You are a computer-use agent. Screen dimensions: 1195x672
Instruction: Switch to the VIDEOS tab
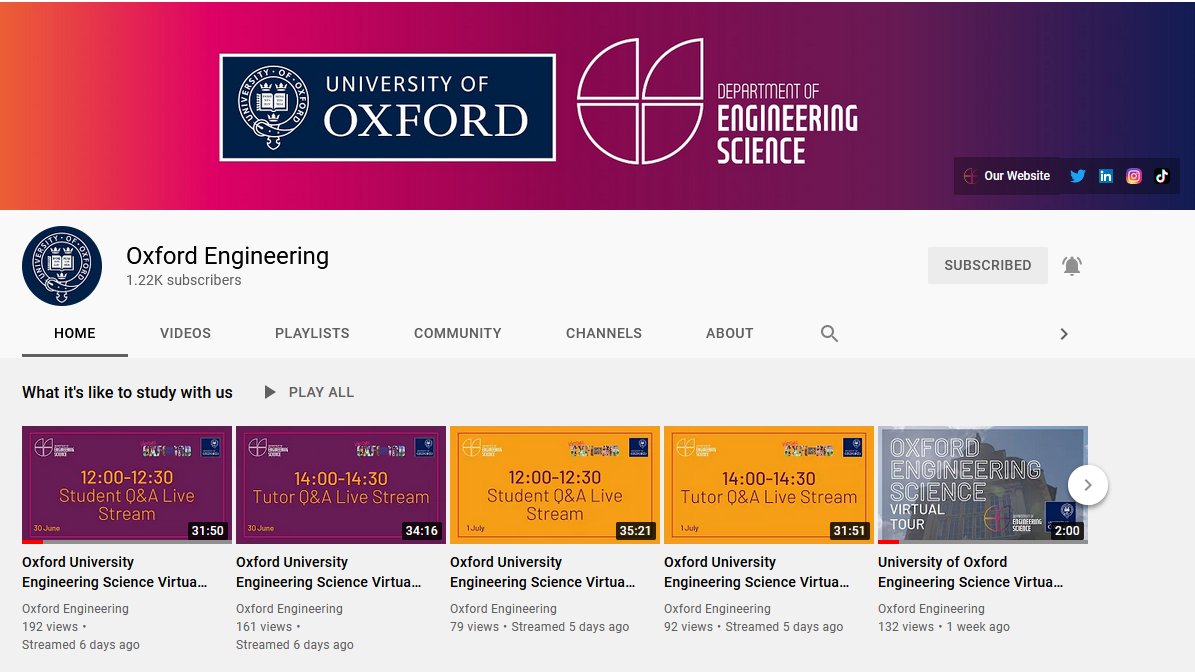185,334
